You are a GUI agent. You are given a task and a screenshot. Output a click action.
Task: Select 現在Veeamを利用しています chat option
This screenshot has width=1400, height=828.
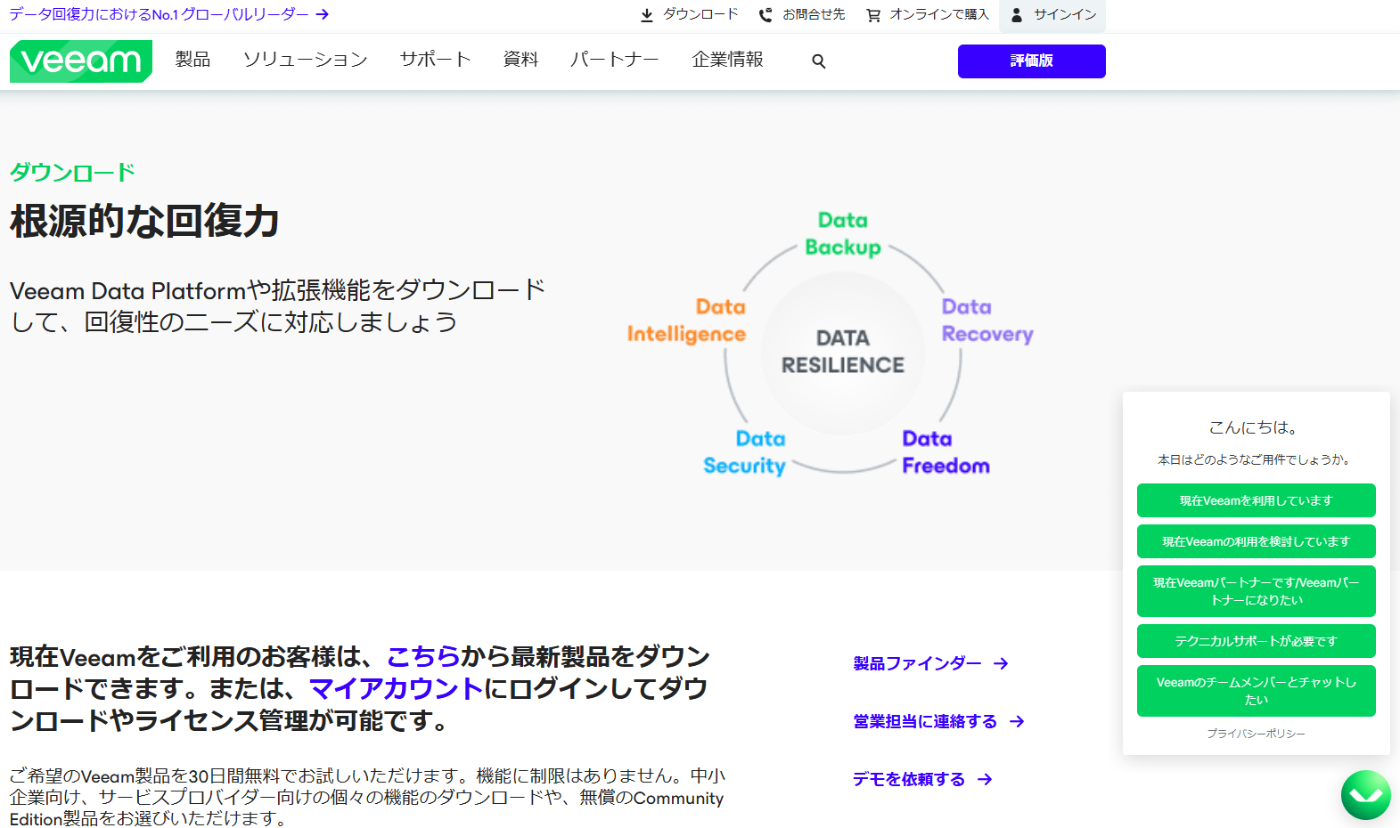[1256, 500]
